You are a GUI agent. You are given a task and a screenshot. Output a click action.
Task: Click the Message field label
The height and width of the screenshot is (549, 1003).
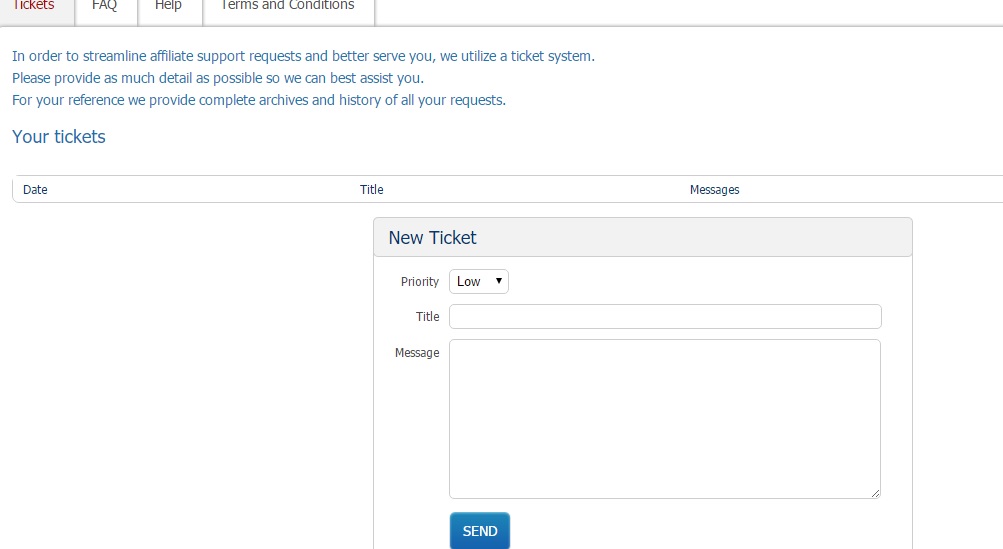pyautogui.click(x=417, y=353)
